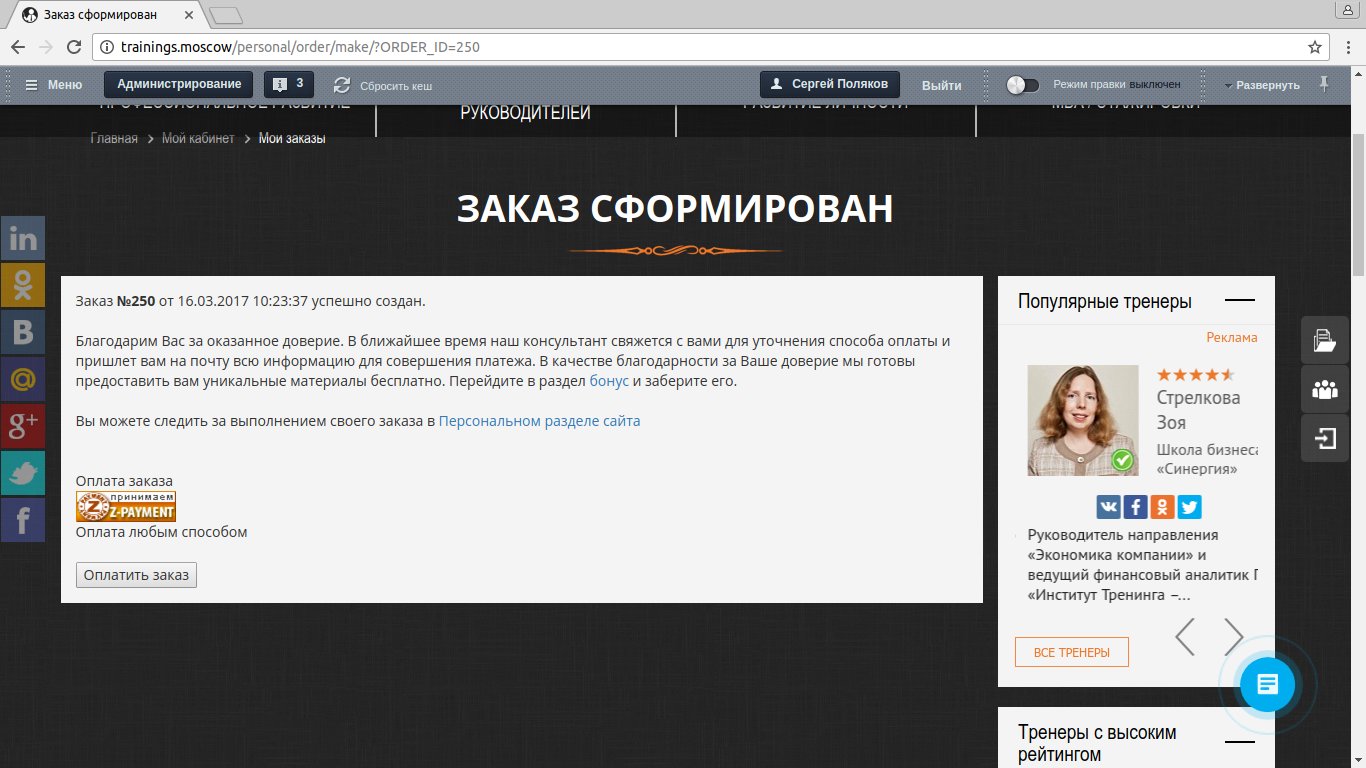Go to Мой кабинет breadcrumb
Viewport: 1366px width, 768px height.
point(198,138)
